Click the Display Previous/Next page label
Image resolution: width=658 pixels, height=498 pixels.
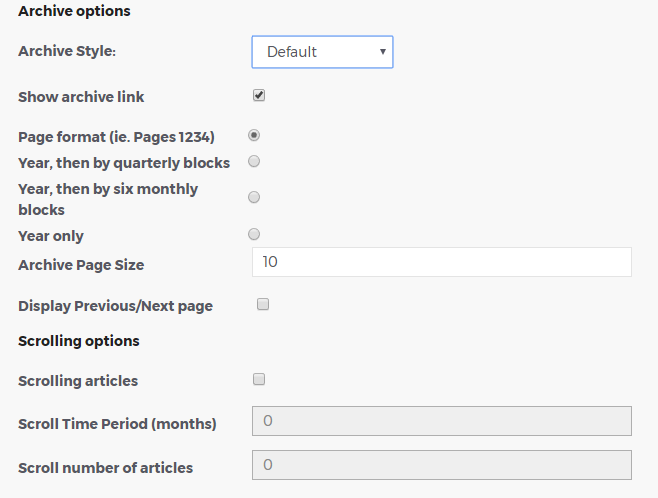115,306
